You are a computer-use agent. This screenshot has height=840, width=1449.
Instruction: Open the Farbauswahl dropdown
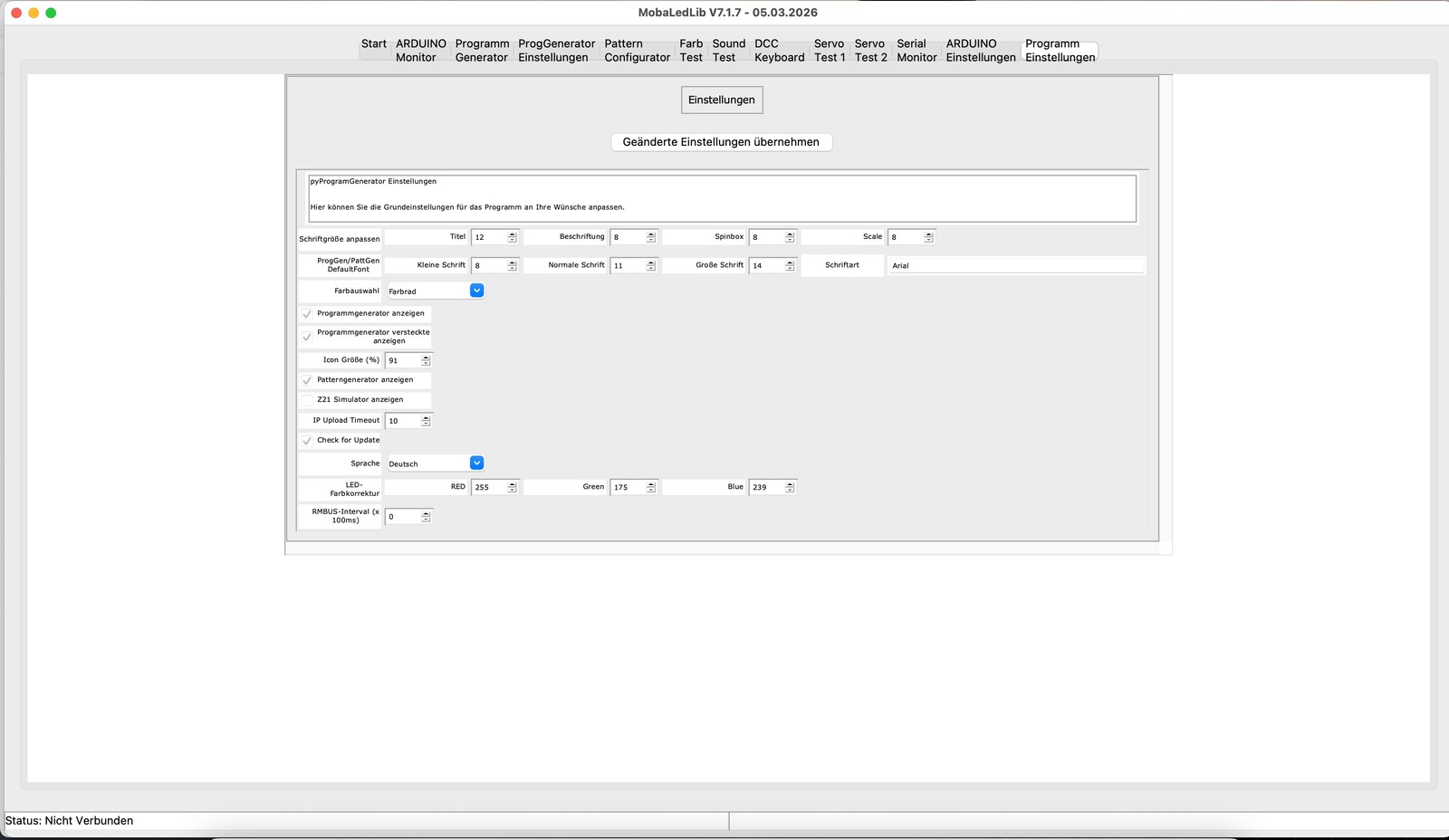(x=476, y=291)
